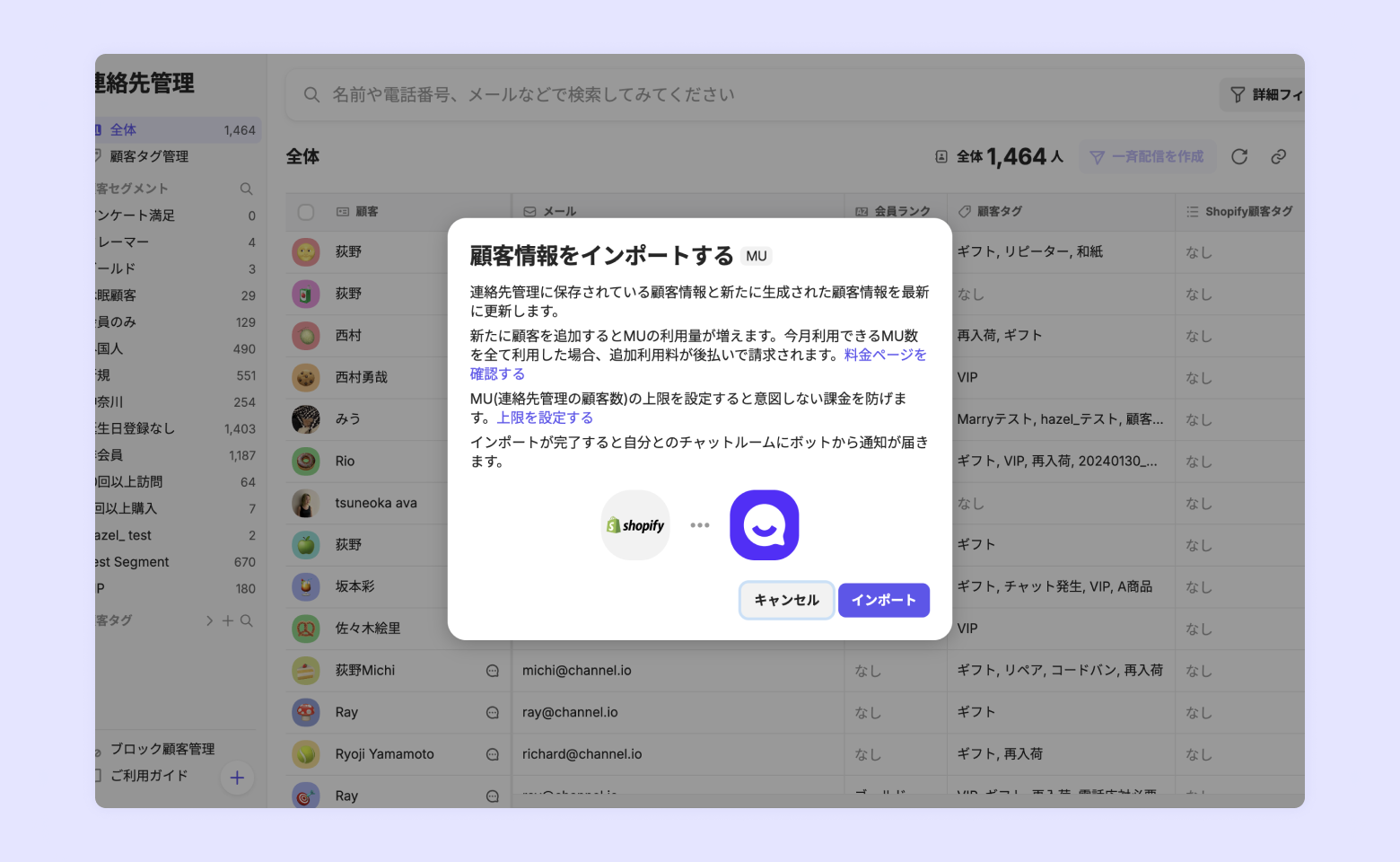Open chat icon in 荻野Michi row

(x=493, y=671)
